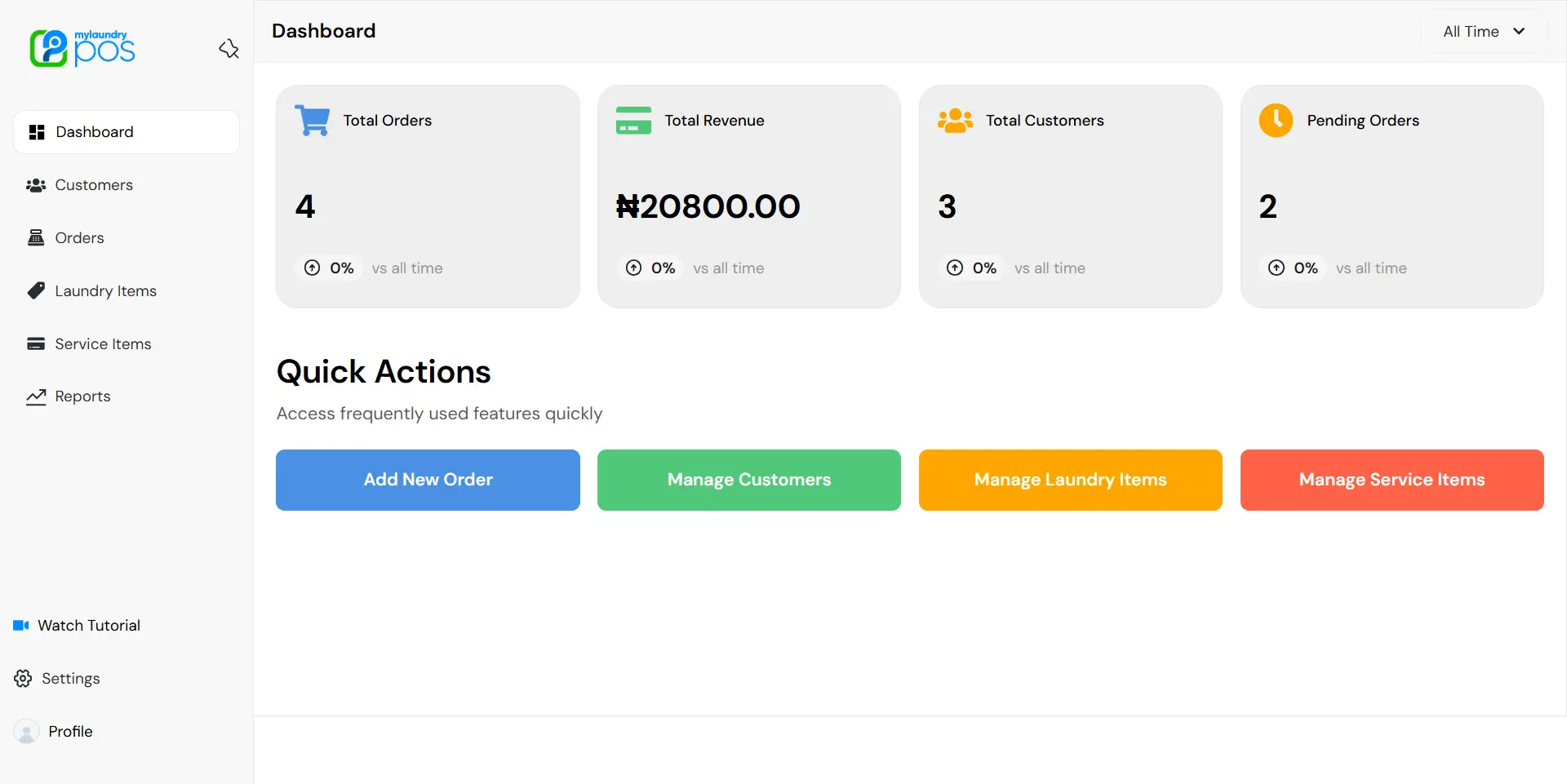Viewport: 1567px width, 784px height.
Task: Click the Total Orders cart icon
Action: [312, 121]
